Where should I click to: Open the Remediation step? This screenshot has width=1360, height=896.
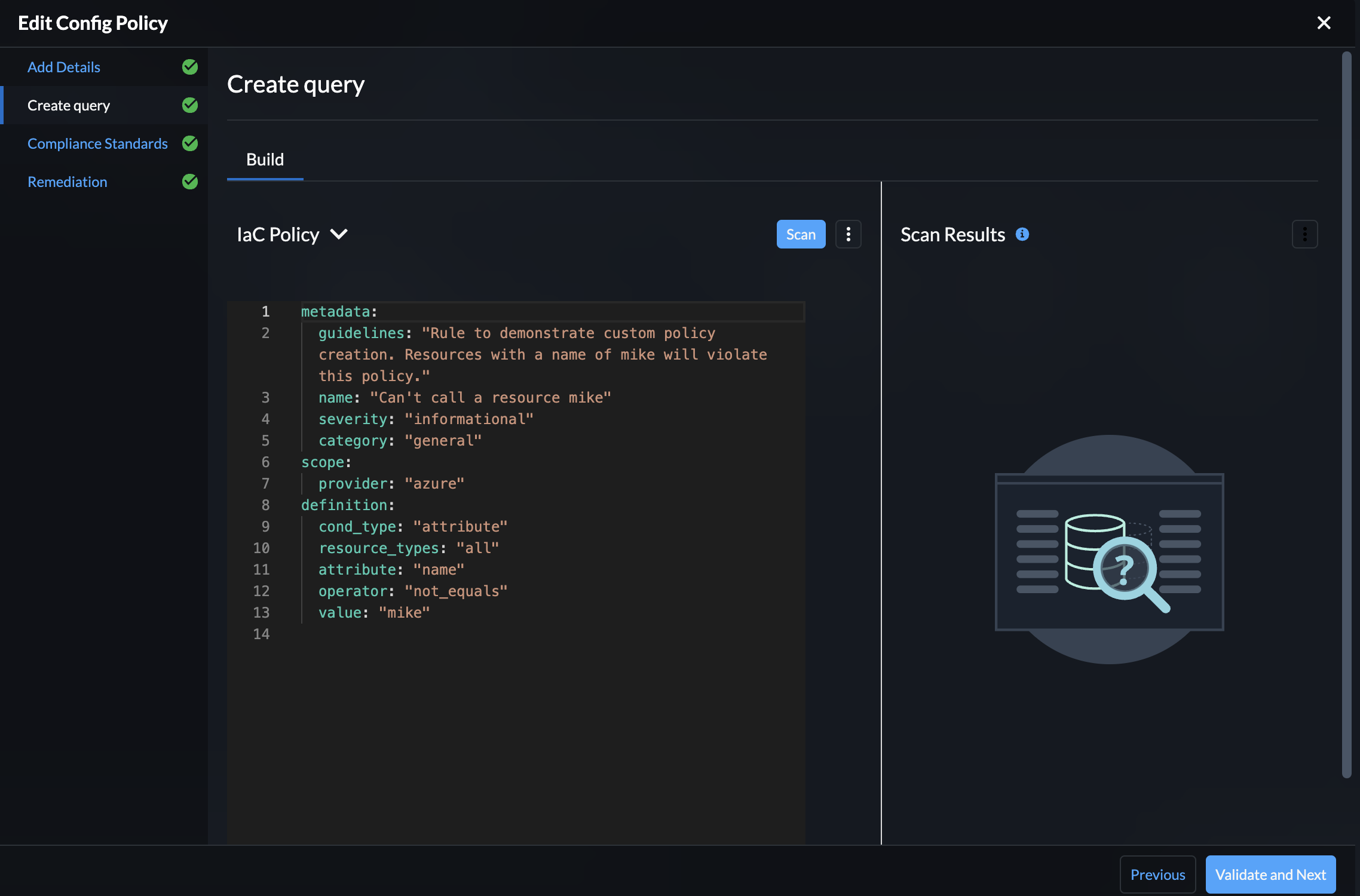pyautogui.click(x=68, y=182)
